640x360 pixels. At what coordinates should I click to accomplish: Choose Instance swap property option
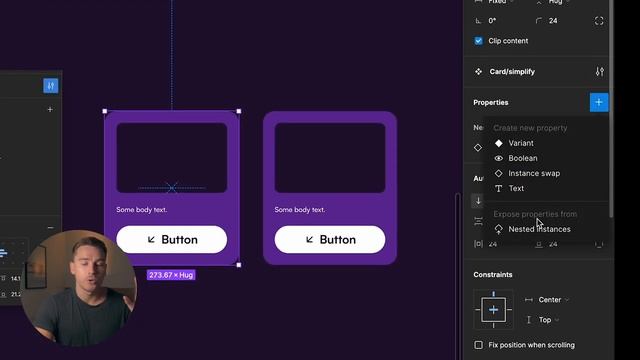tap(533, 173)
